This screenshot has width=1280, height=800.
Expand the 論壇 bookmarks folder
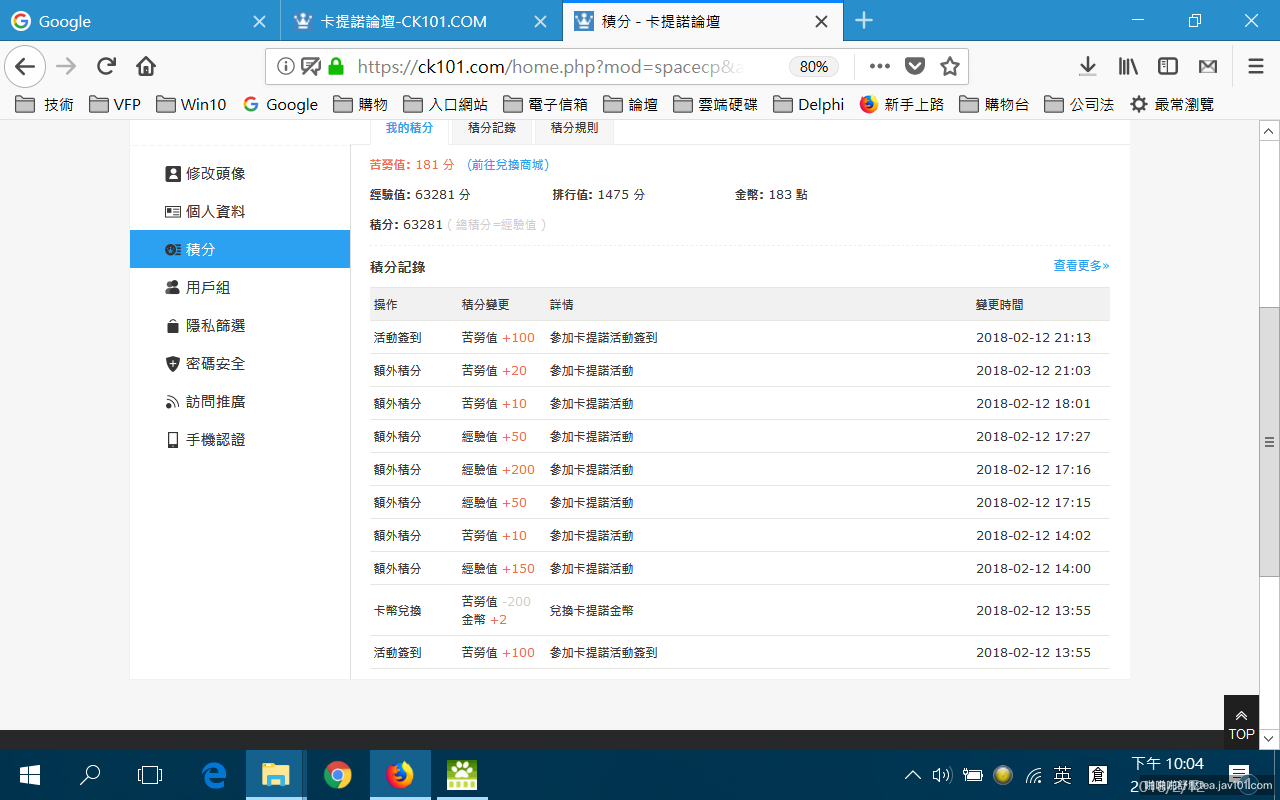point(630,104)
